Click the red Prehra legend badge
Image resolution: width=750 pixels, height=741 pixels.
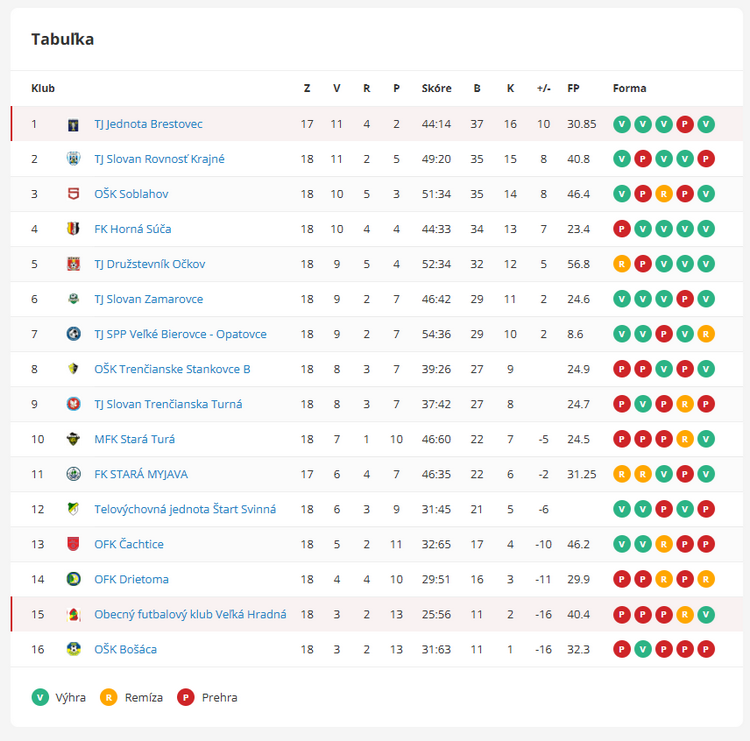185,697
